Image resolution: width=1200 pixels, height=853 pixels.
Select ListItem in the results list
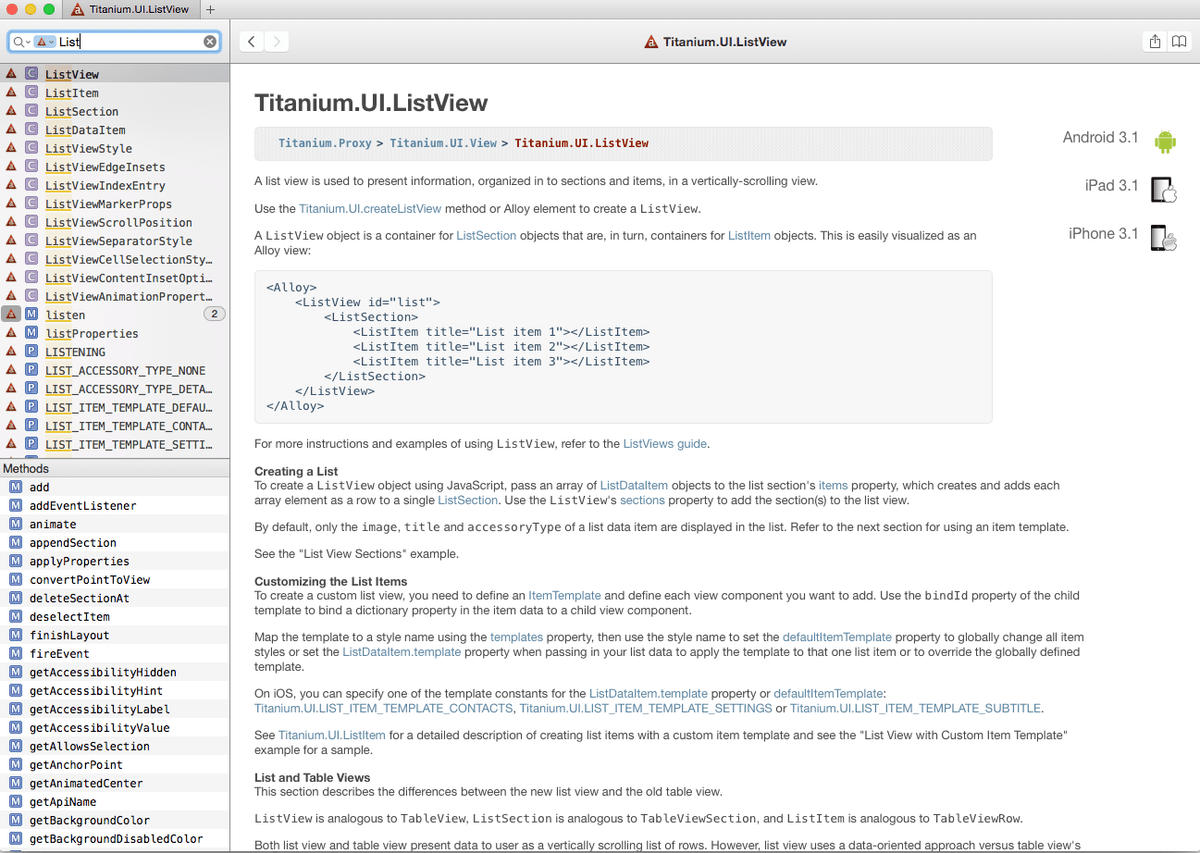coord(115,93)
